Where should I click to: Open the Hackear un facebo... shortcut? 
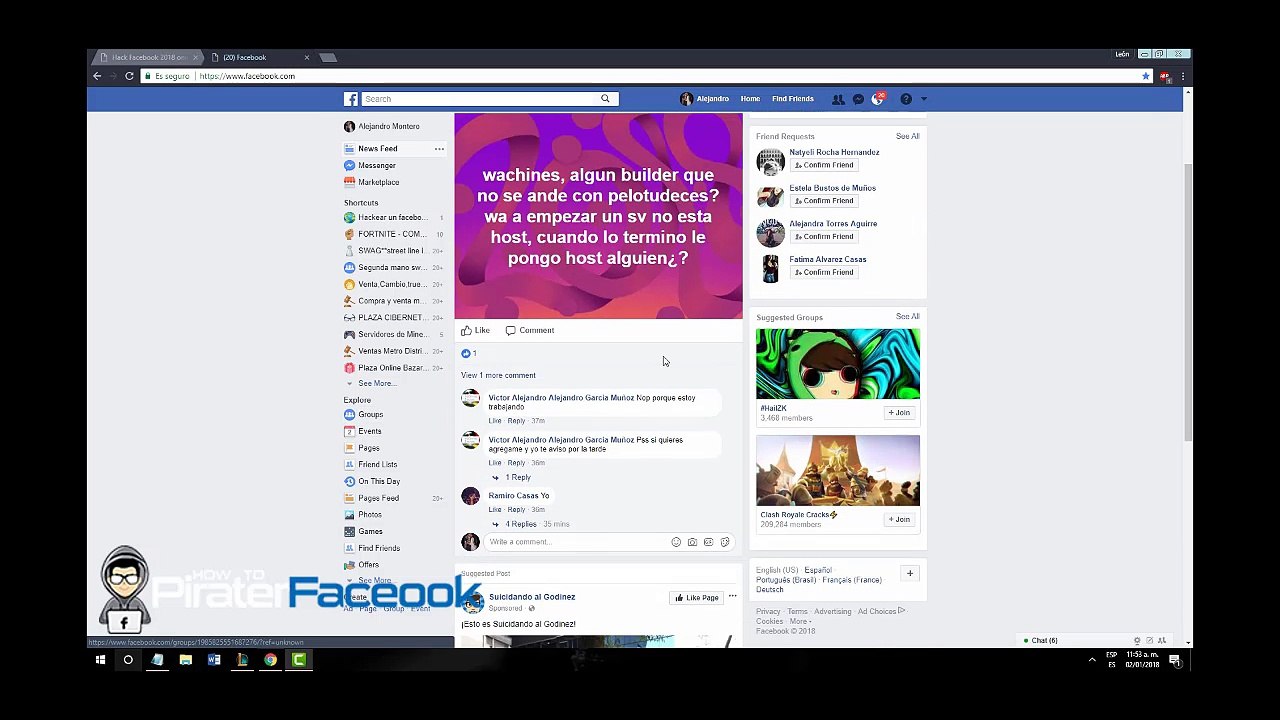(x=392, y=217)
